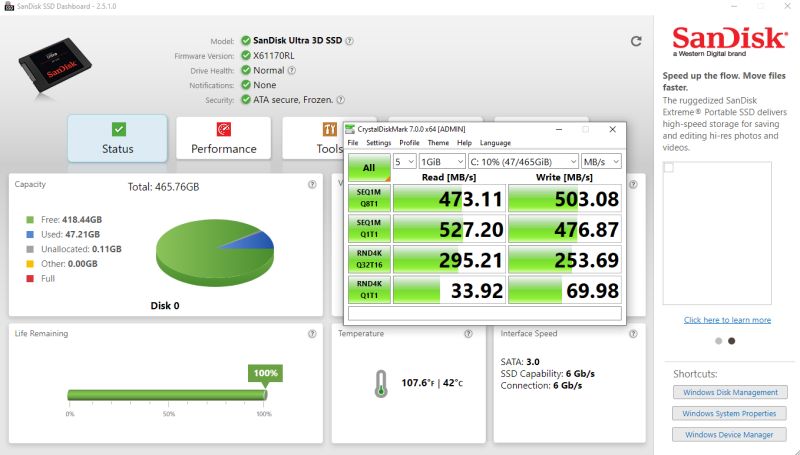This screenshot has height=455, width=800.
Task: Open Windows Device Manager shortcut
Action: pyautogui.click(x=729, y=435)
